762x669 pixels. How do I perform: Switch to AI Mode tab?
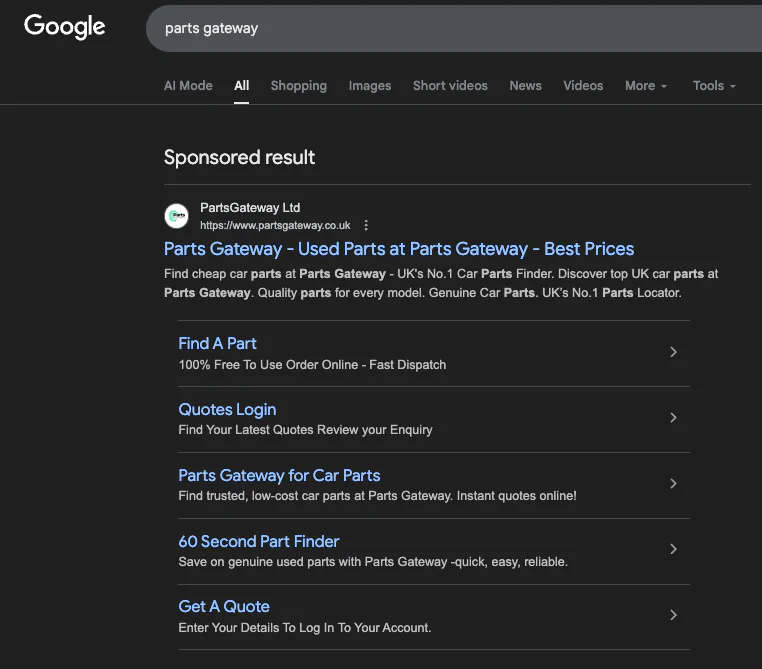[188, 86]
